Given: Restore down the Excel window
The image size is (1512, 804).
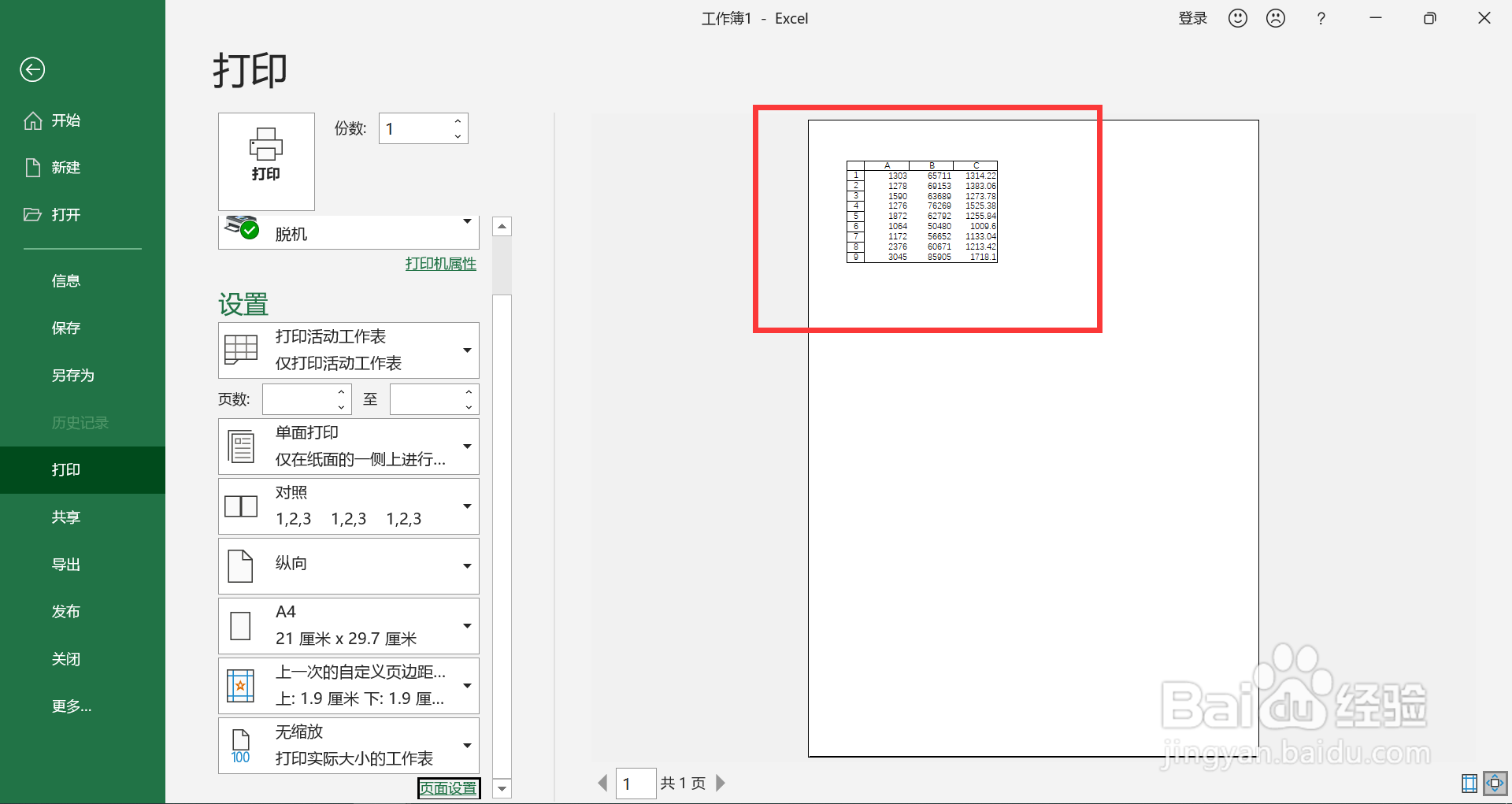Looking at the screenshot, I should [x=1430, y=18].
